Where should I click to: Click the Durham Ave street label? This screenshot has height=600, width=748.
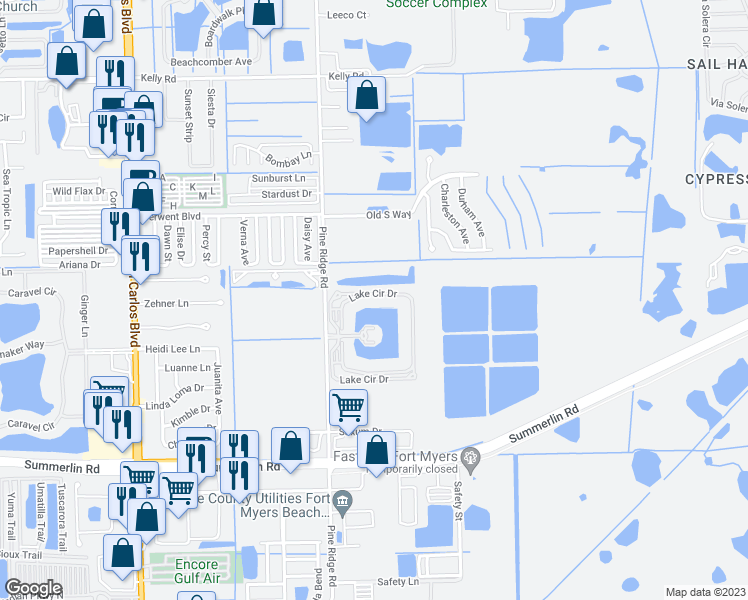click(x=471, y=212)
